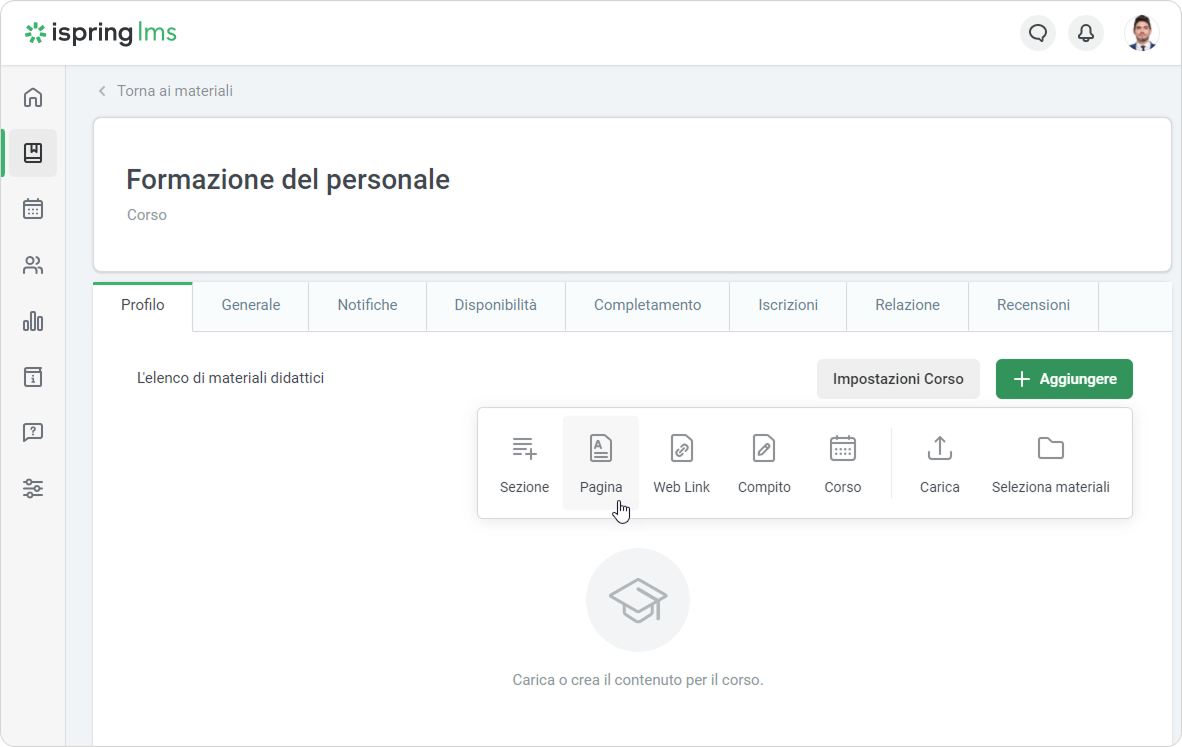Click Carica to upload content

[939, 463]
